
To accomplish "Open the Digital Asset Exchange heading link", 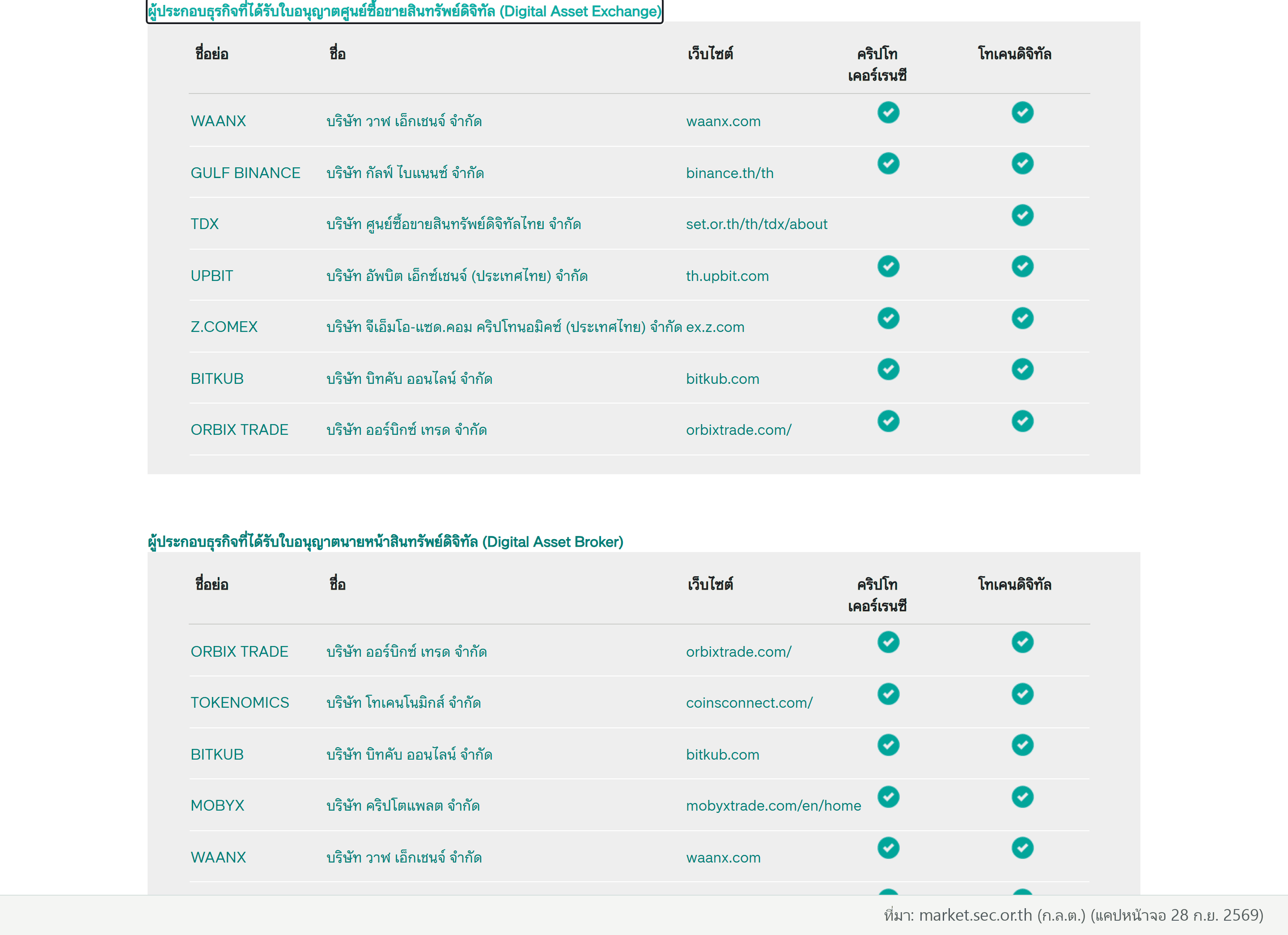I will (x=404, y=11).
